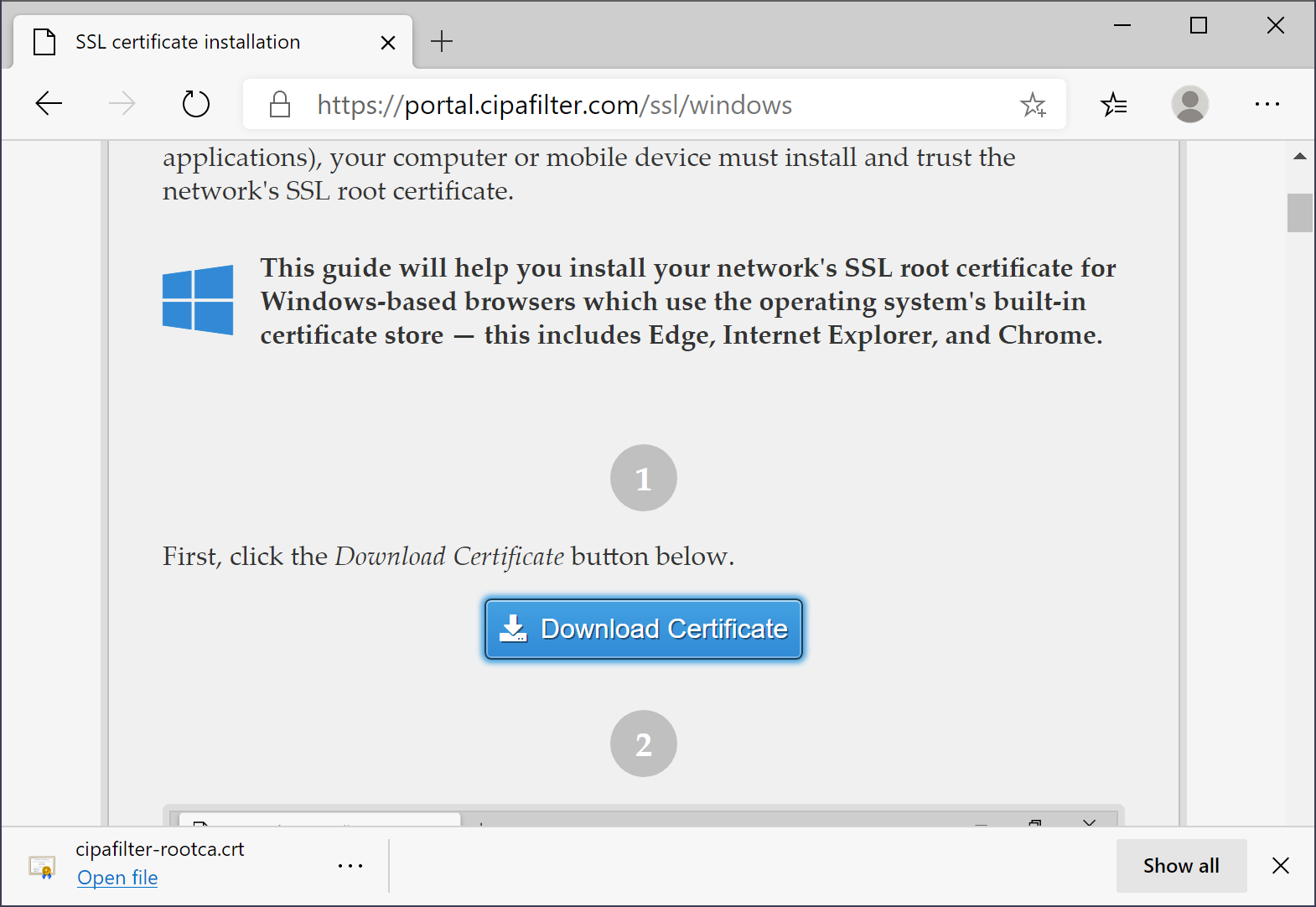This screenshot has height=907, width=1316.
Task: Open browser settings and more menu
Action: click(x=1267, y=104)
